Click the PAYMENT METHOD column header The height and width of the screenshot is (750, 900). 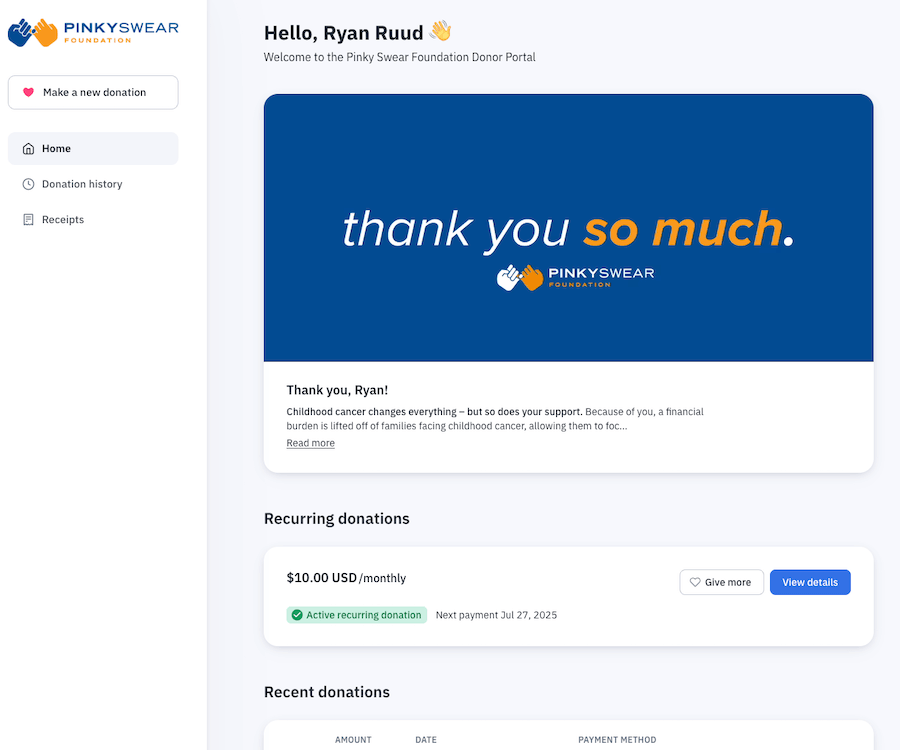point(617,740)
